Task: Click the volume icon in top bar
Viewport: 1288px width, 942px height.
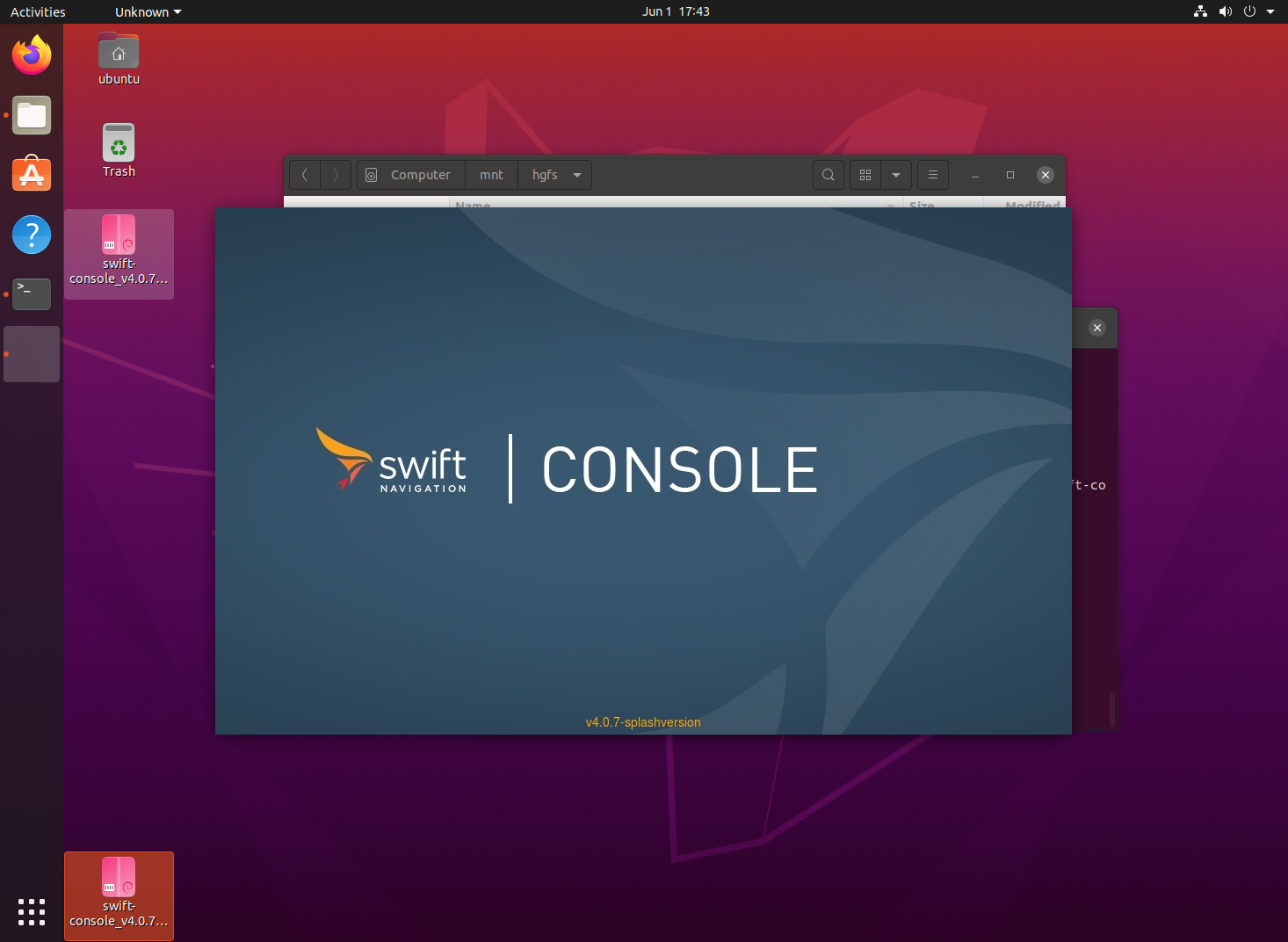Action: (1225, 11)
